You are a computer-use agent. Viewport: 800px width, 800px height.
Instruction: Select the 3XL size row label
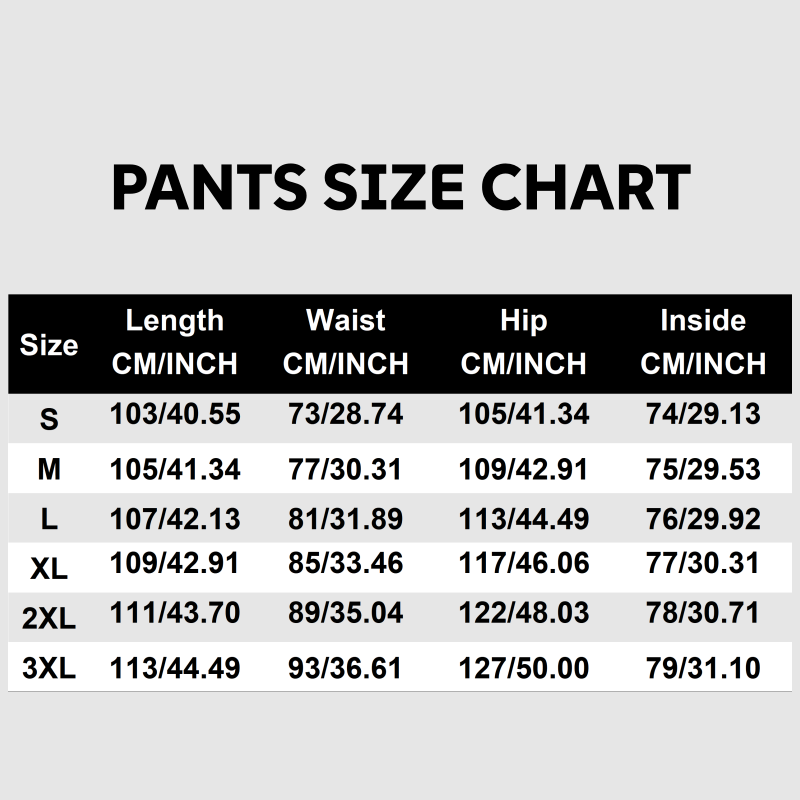coord(49,669)
